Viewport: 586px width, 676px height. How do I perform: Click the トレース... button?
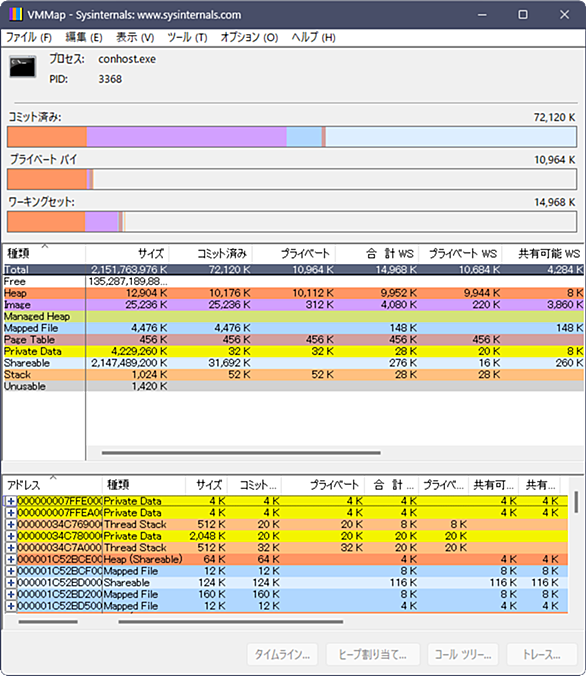(x=542, y=654)
